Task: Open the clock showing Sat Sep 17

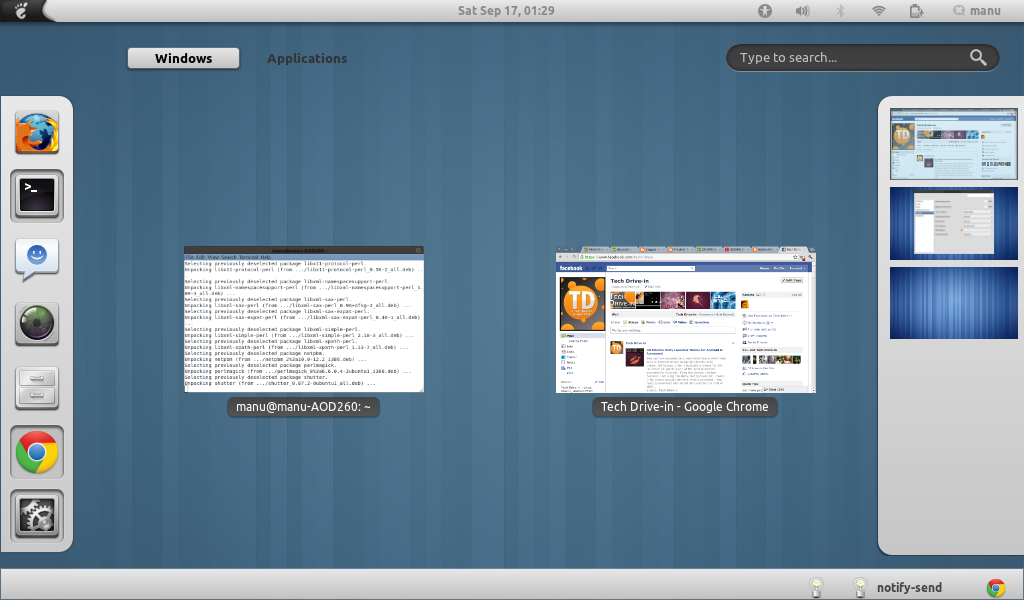Action: tap(505, 11)
